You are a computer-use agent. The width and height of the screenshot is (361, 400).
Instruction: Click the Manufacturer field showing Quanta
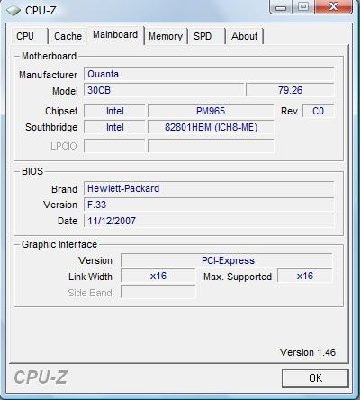pos(209,74)
